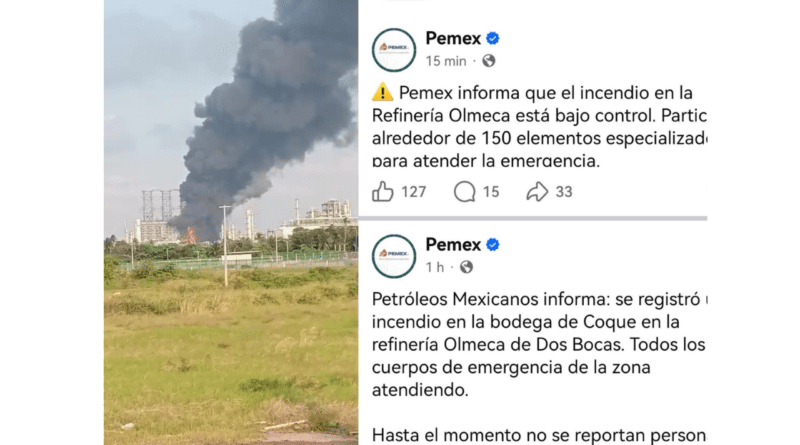Open the Pemex page name on first post
Viewport: 800px width, 445px height.
453,38
